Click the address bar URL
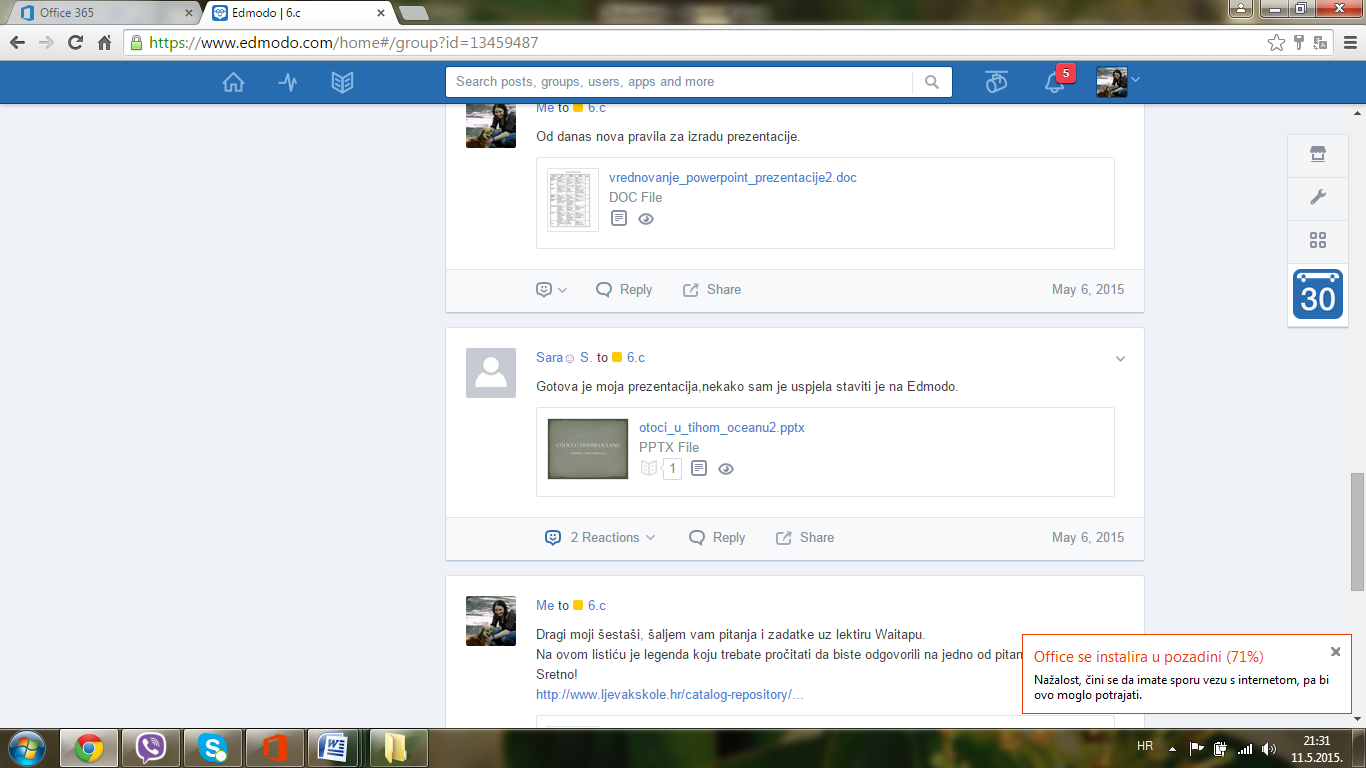The width and height of the screenshot is (1366, 768). 343,43
